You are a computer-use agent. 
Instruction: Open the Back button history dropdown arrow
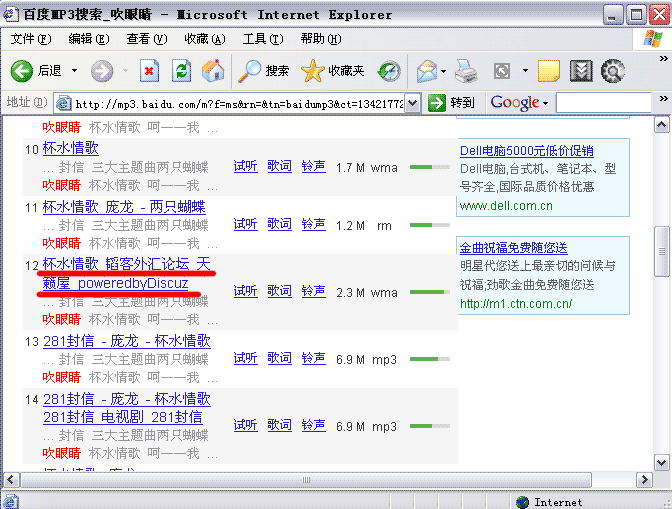[x=75, y=70]
